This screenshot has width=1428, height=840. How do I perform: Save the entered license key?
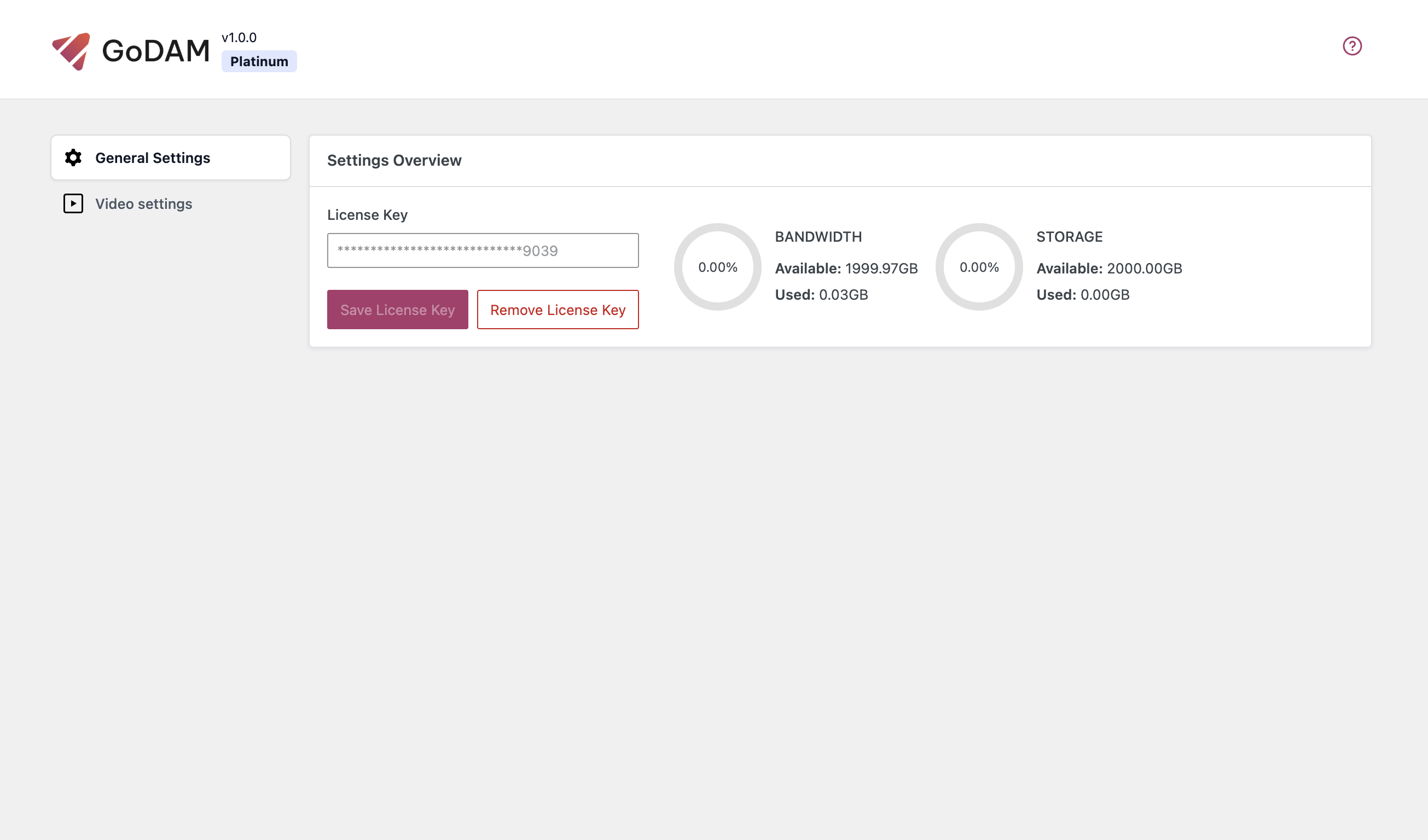pyautogui.click(x=397, y=310)
